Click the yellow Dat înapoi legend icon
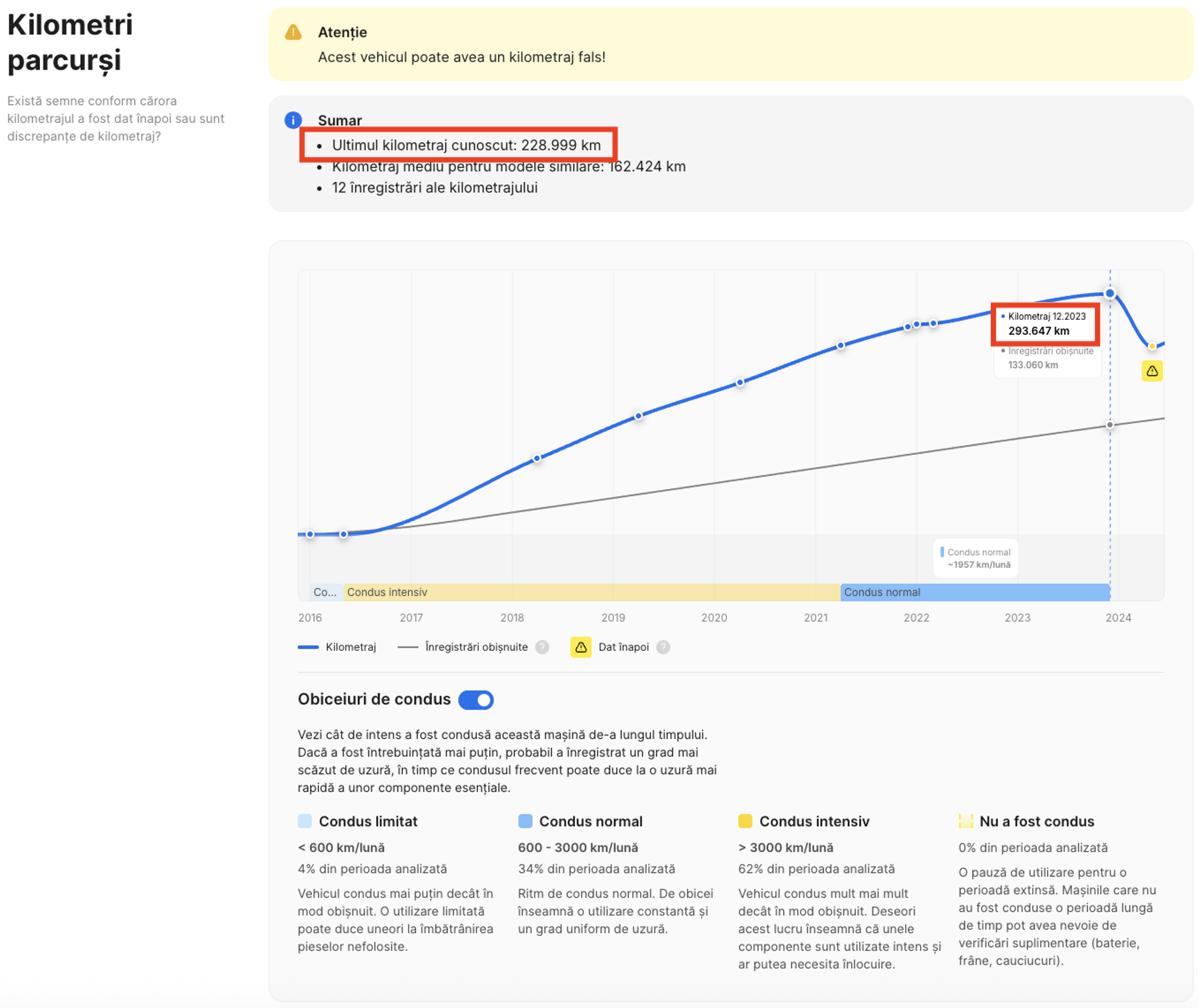Screen dimensions: 1199x1008 pos(581,647)
